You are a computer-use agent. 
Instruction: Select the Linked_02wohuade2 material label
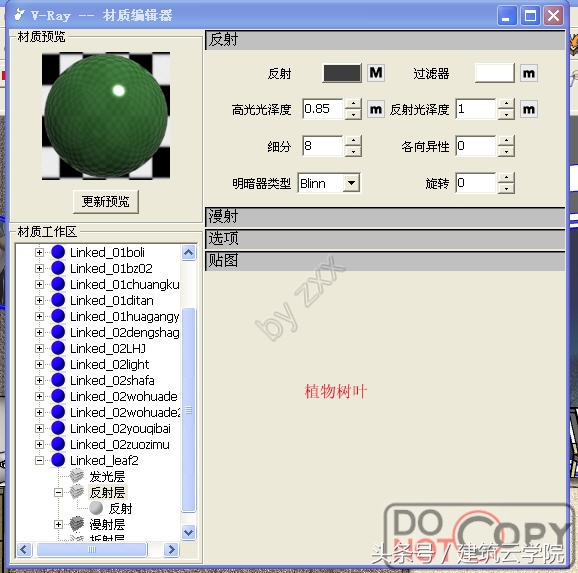point(125,412)
